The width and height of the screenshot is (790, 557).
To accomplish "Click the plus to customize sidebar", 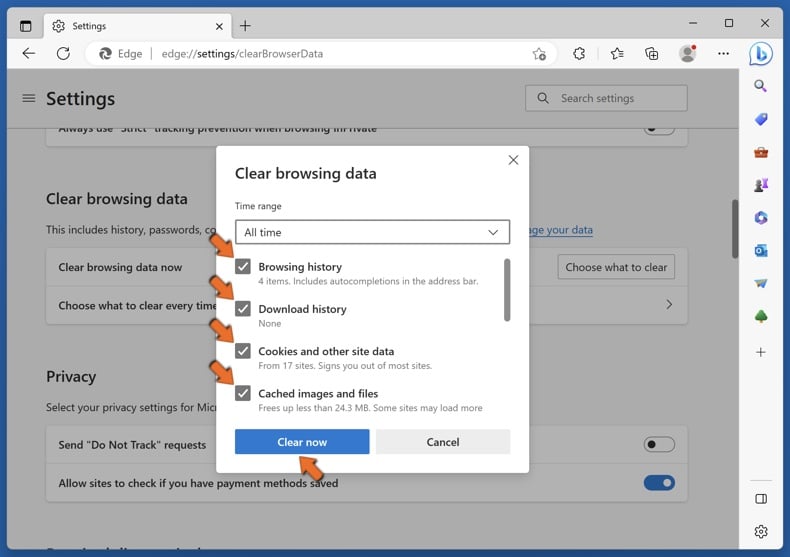I will pyautogui.click(x=761, y=352).
